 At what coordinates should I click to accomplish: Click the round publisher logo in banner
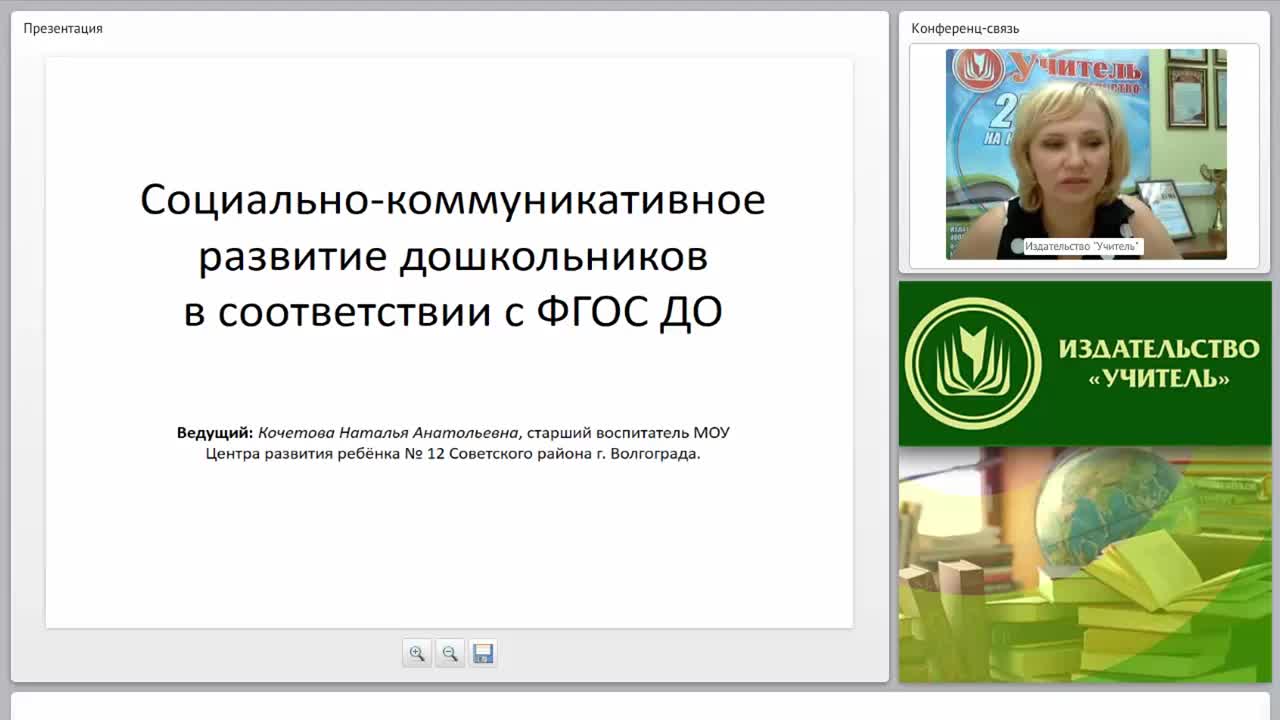pos(973,363)
